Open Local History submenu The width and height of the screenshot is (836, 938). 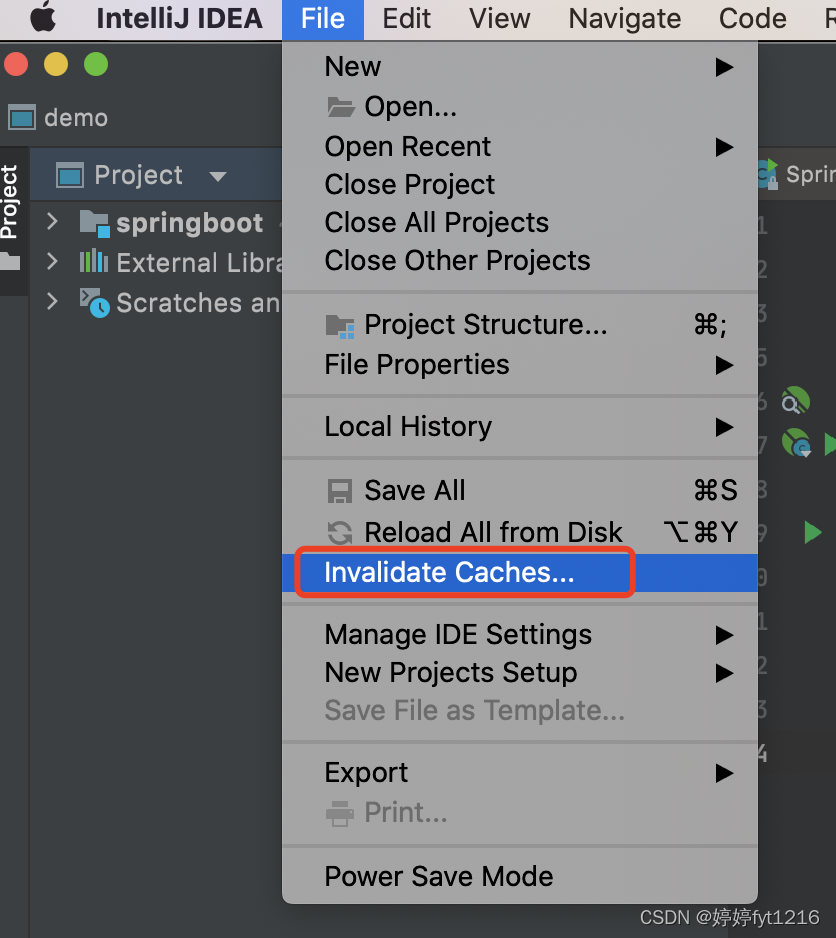pos(519,427)
